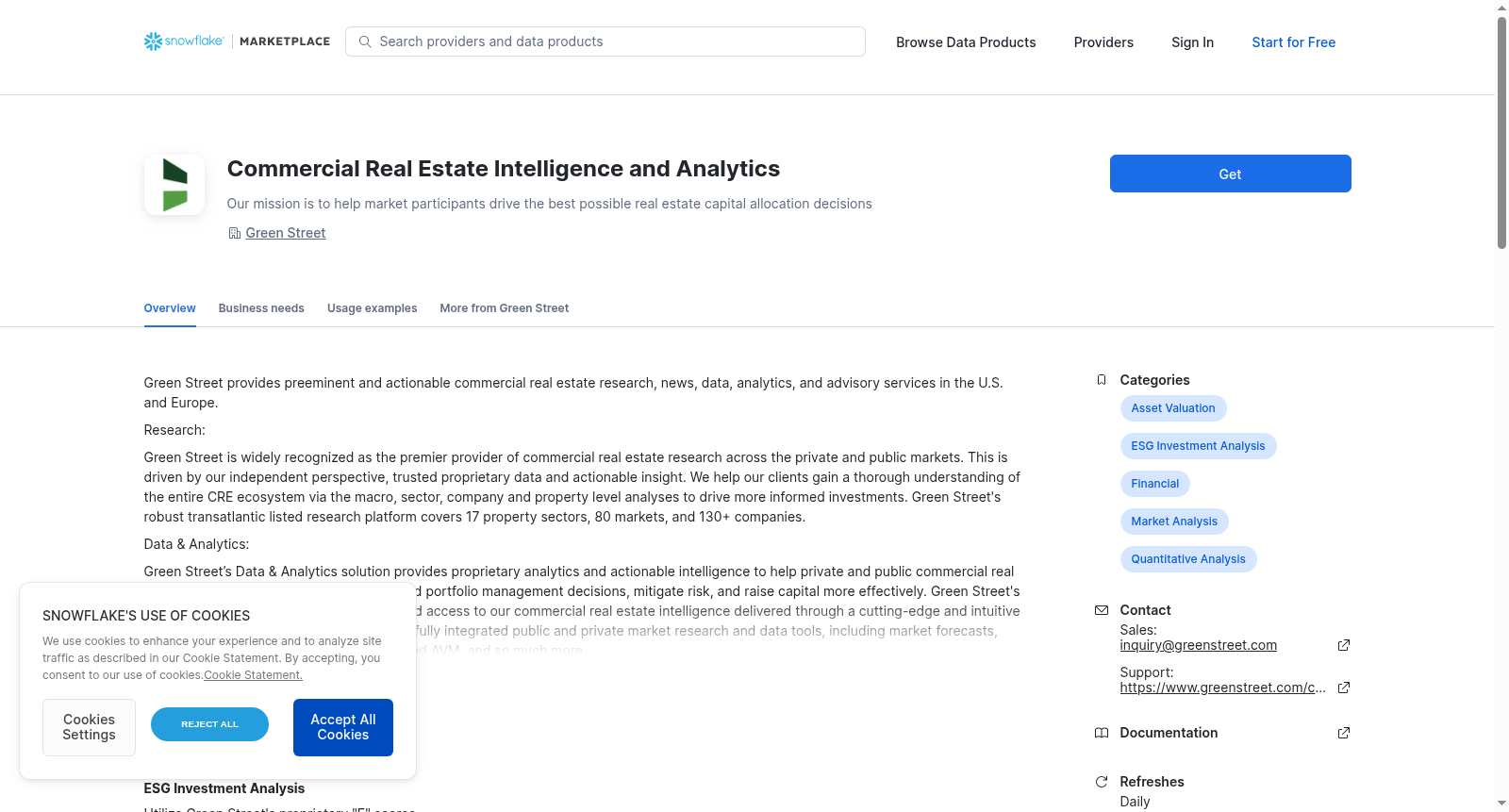Click the Documentation book icon
The image size is (1509, 812).
tap(1102, 733)
